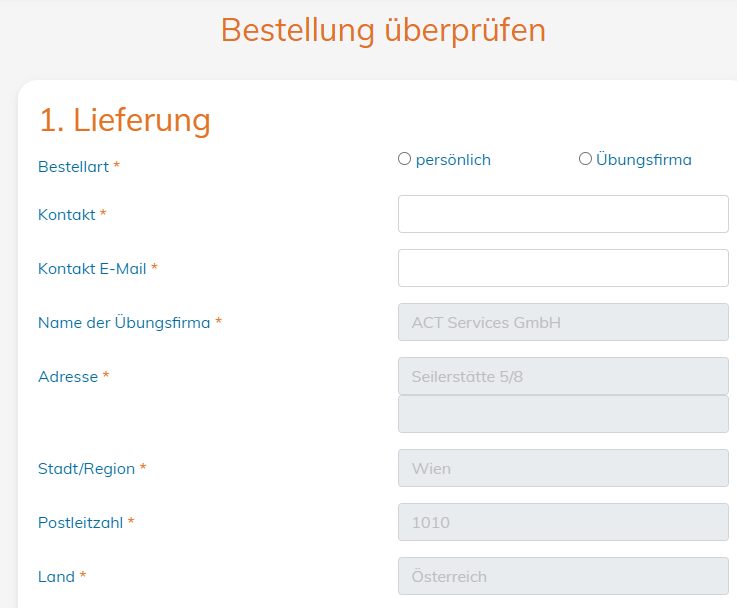737x608 pixels.
Task: Click the 1. Lieferung section heading
Action: coord(125,120)
